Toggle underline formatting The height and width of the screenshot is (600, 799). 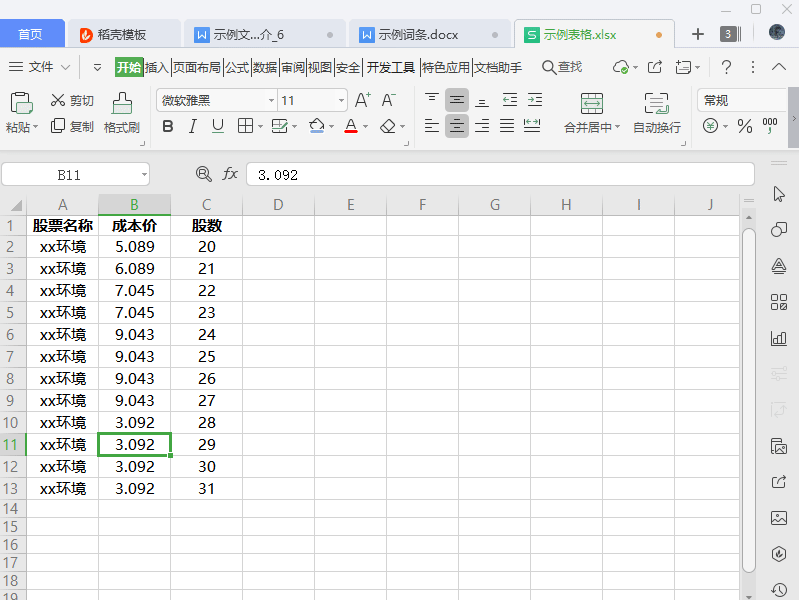217,127
